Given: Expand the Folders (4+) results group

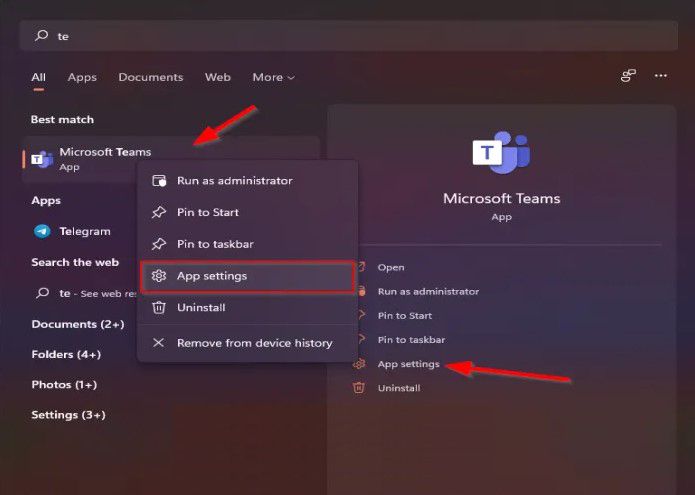Looking at the screenshot, I should pyautogui.click(x=66, y=354).
